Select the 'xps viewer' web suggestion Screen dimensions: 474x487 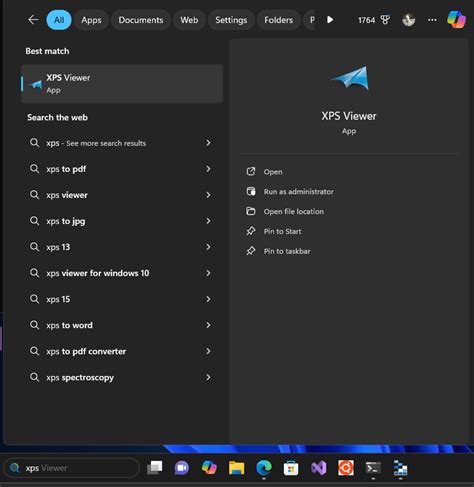(x=121, y=195)
